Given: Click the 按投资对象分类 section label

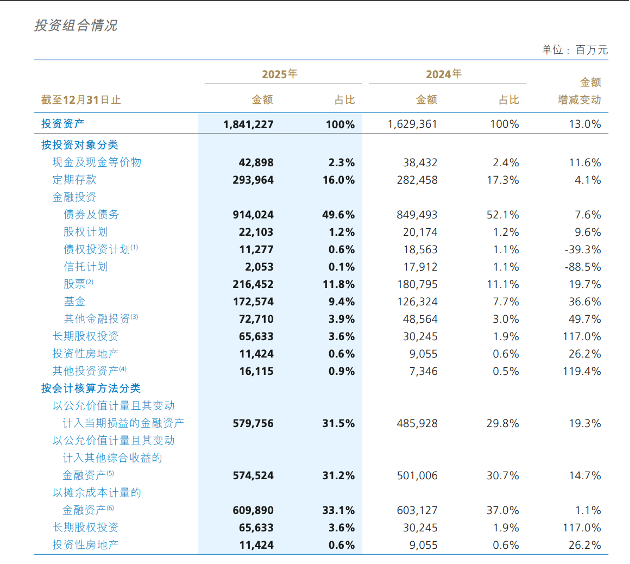Looking at the screenshot, I should click(79, 145).
